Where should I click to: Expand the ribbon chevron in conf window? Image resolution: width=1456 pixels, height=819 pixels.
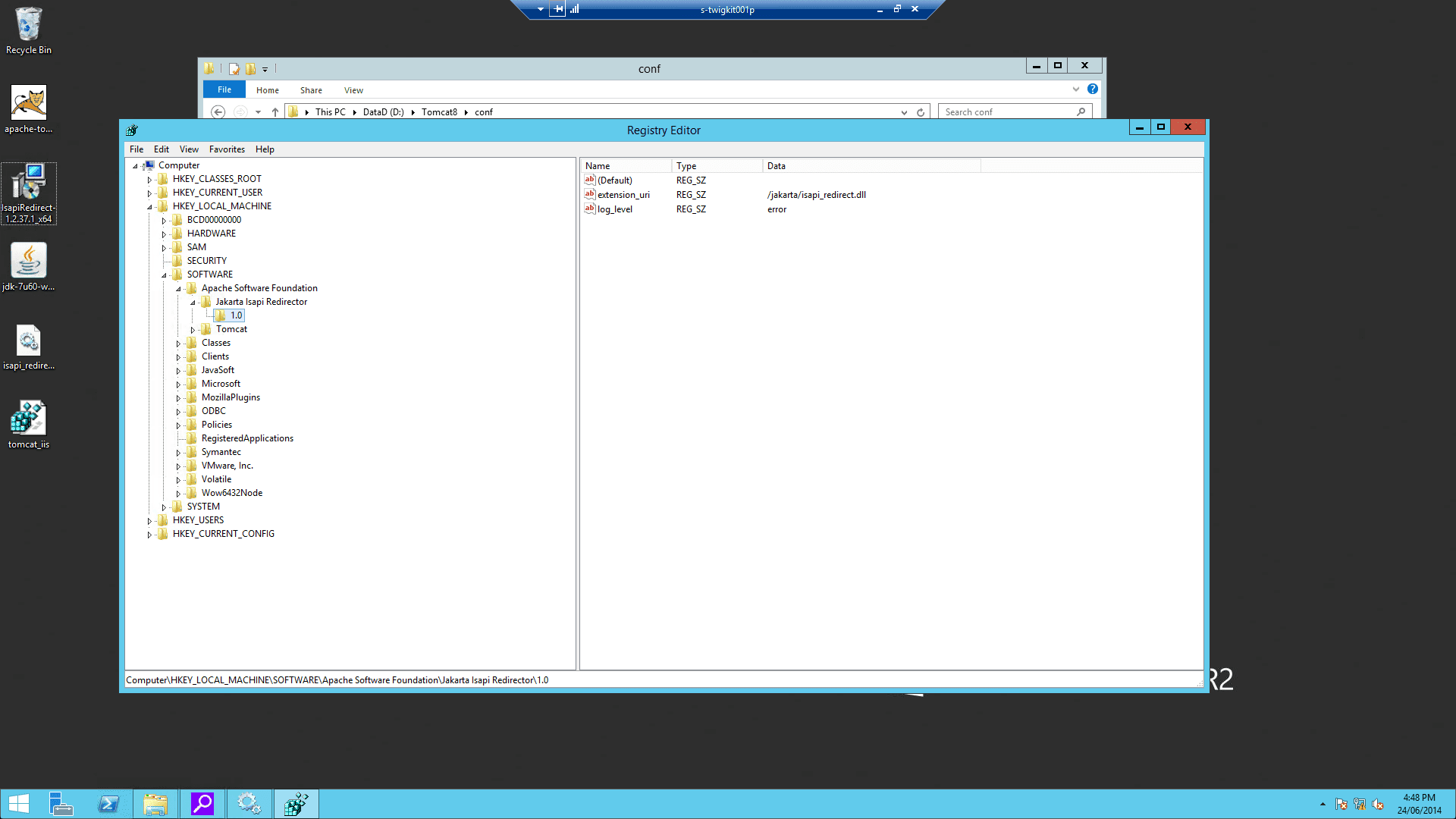(x=1075, y=89)
